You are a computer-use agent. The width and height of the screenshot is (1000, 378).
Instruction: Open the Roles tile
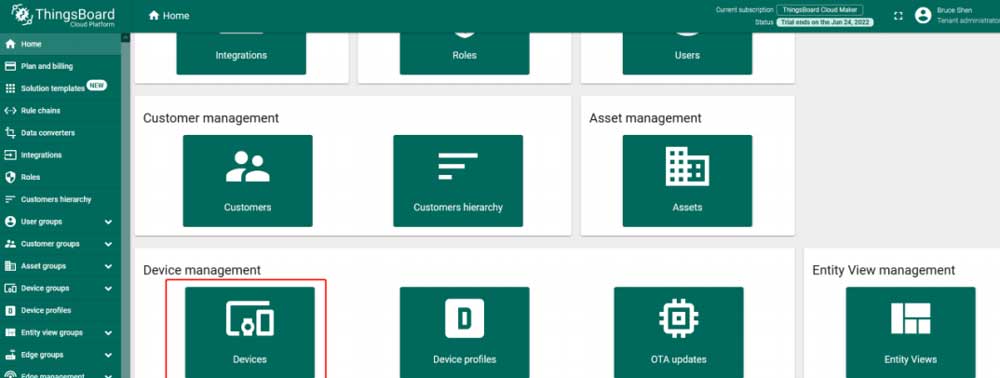(x=464, y=54)
